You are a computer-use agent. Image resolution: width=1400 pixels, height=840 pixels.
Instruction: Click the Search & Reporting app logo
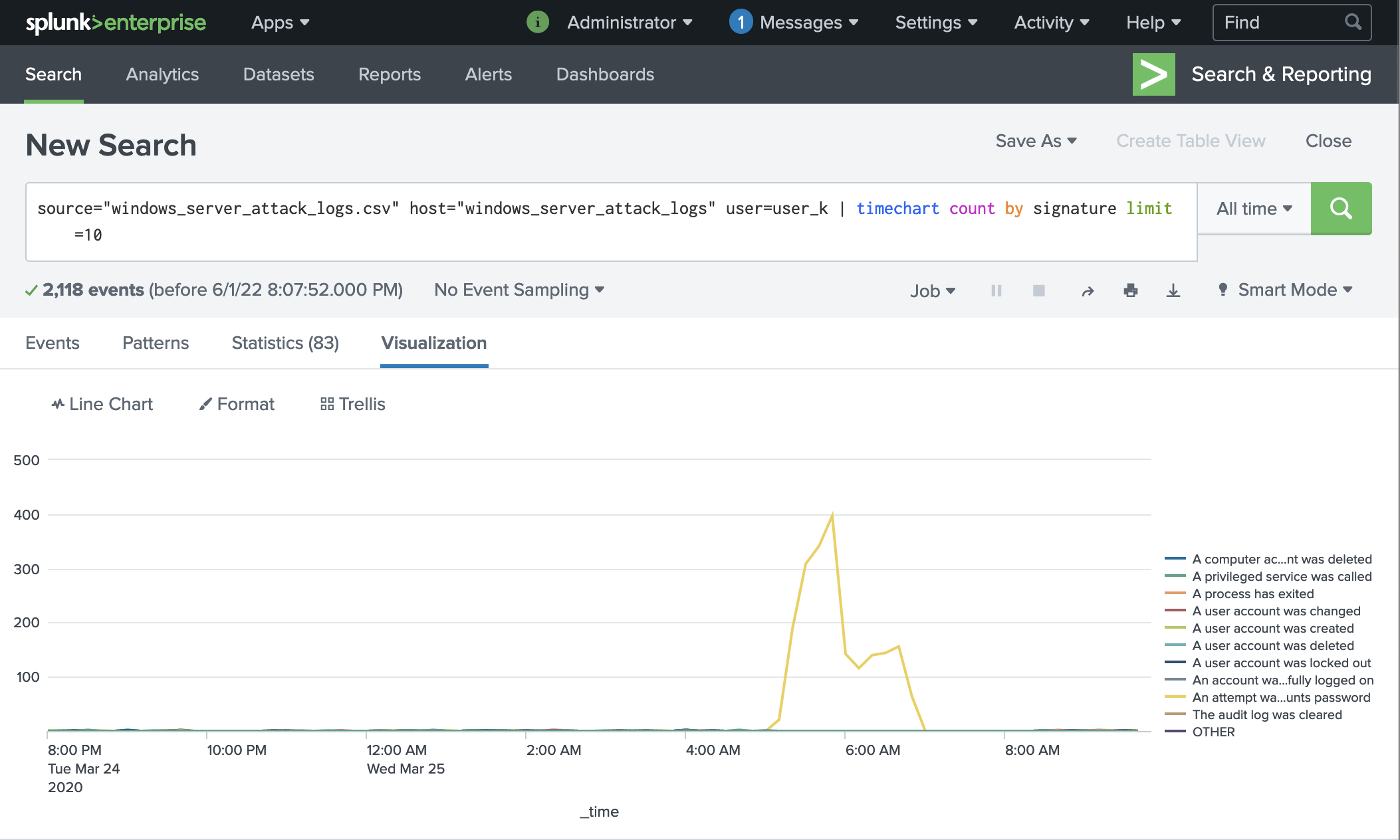pyautogui.click(x=1153, y=74)
